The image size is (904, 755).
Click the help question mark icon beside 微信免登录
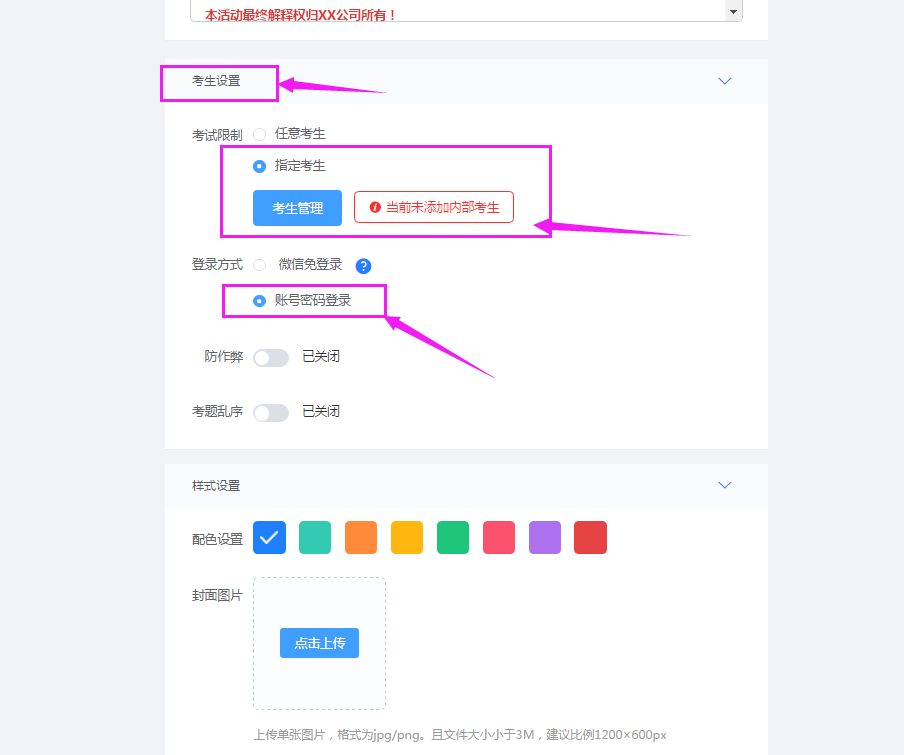click(x=363, y=266)
